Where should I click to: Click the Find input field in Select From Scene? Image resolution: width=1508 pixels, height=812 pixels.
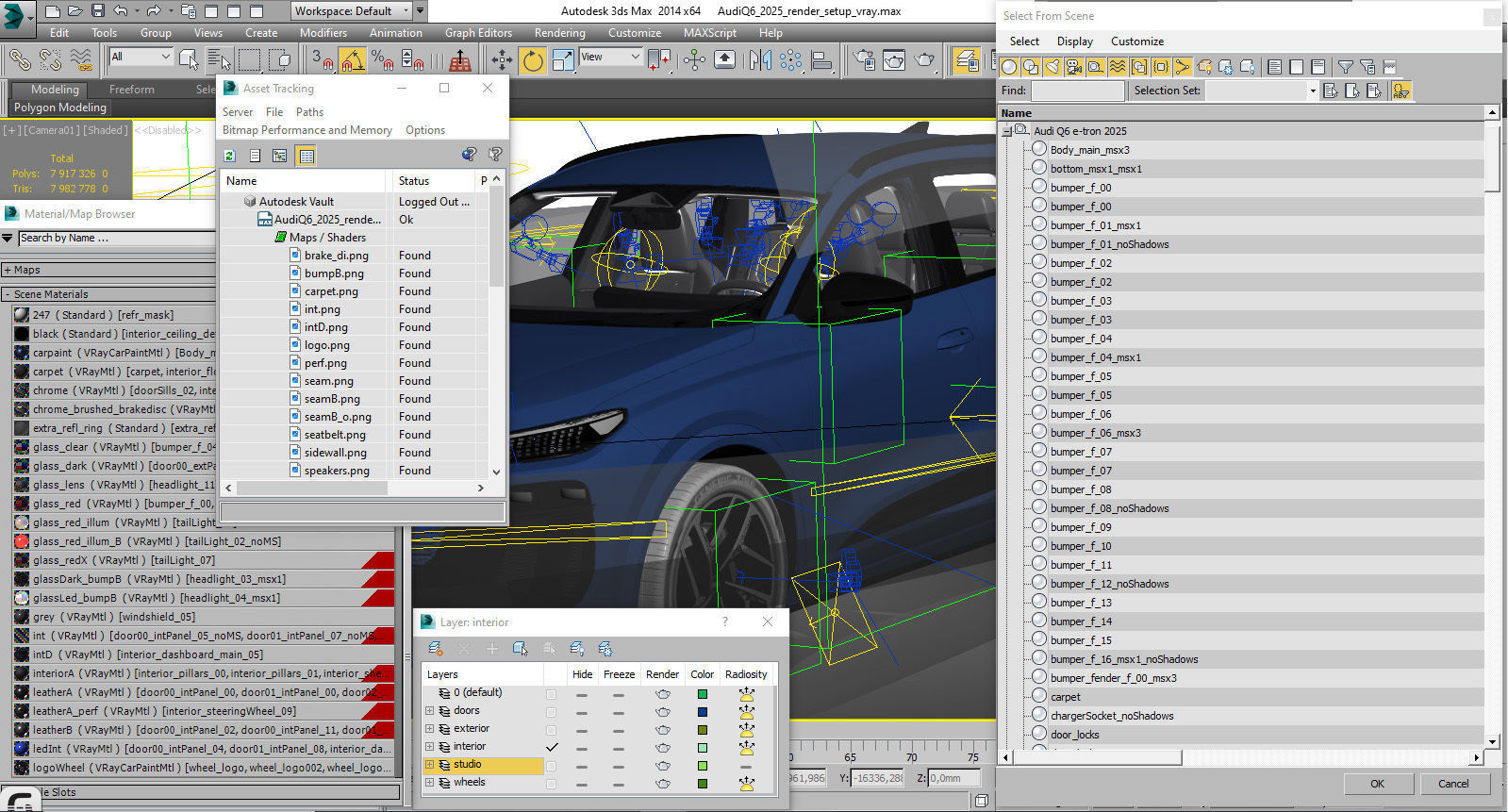pos(1078,91)
